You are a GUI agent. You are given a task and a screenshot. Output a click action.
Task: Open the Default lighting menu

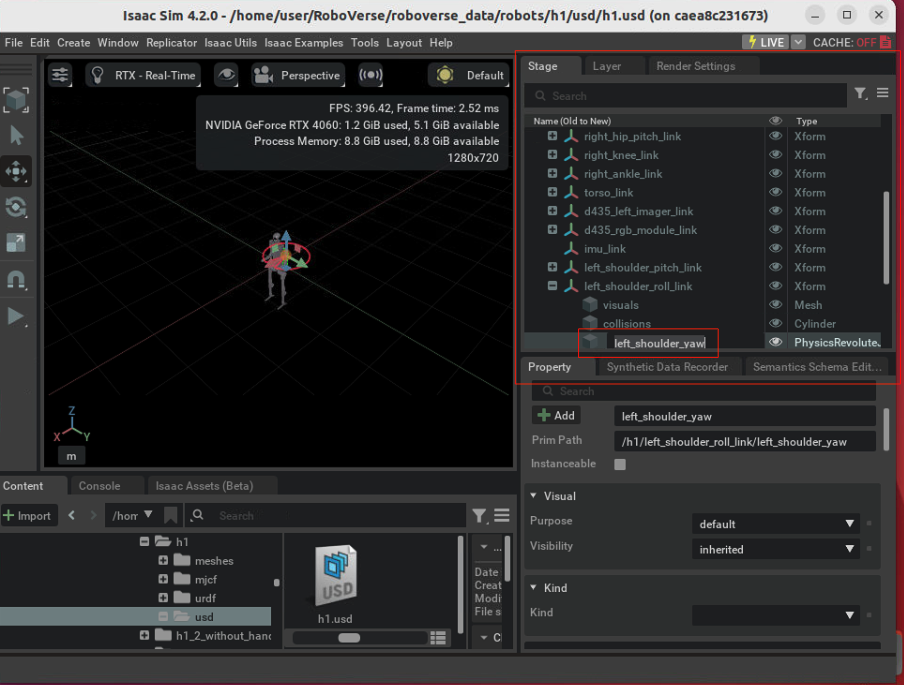469,75
